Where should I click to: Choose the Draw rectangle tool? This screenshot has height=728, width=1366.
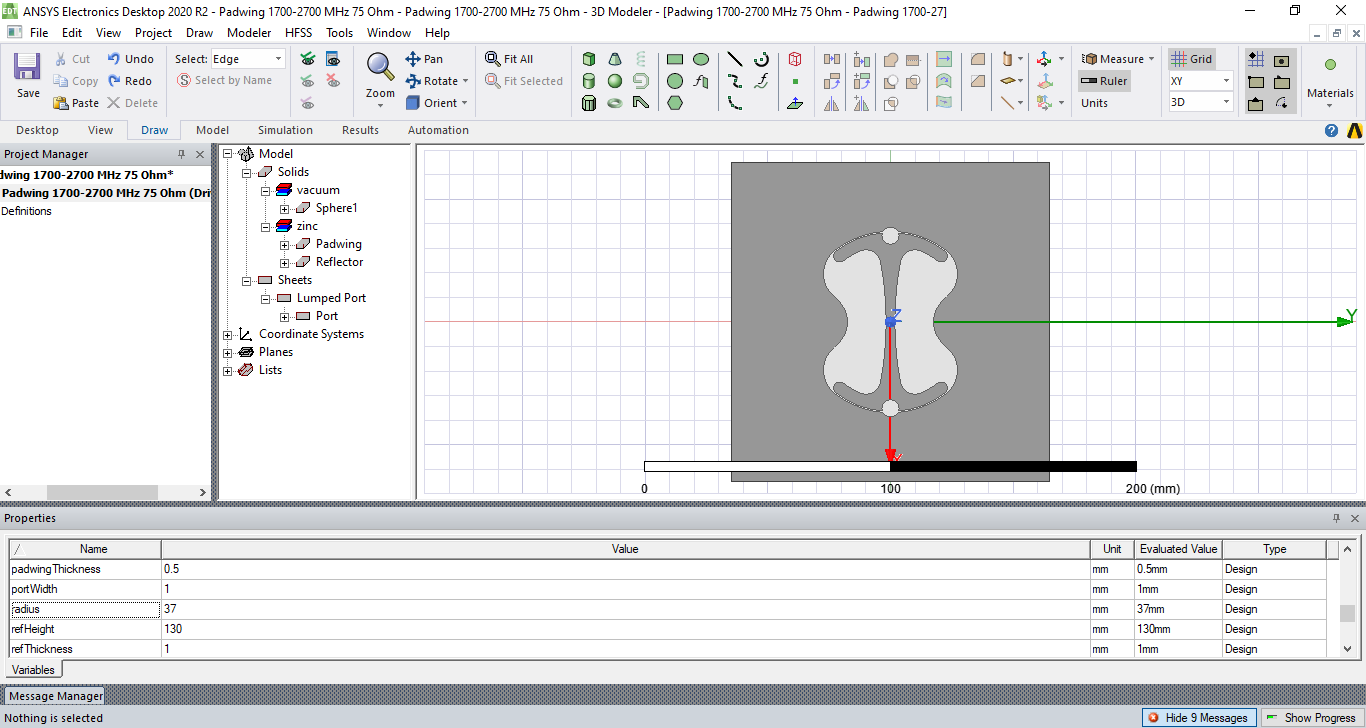click(x=675, y=59)
